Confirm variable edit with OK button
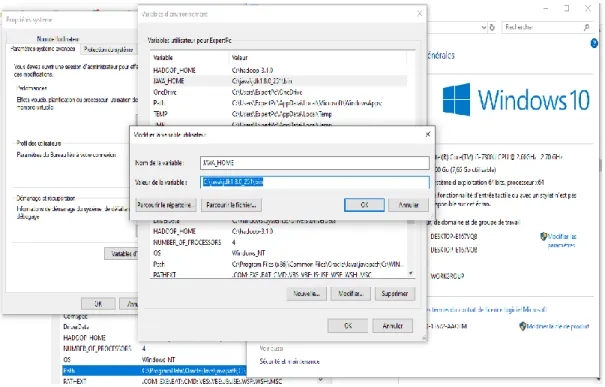This screenshot has width=605, height=387. pos(364,205)
